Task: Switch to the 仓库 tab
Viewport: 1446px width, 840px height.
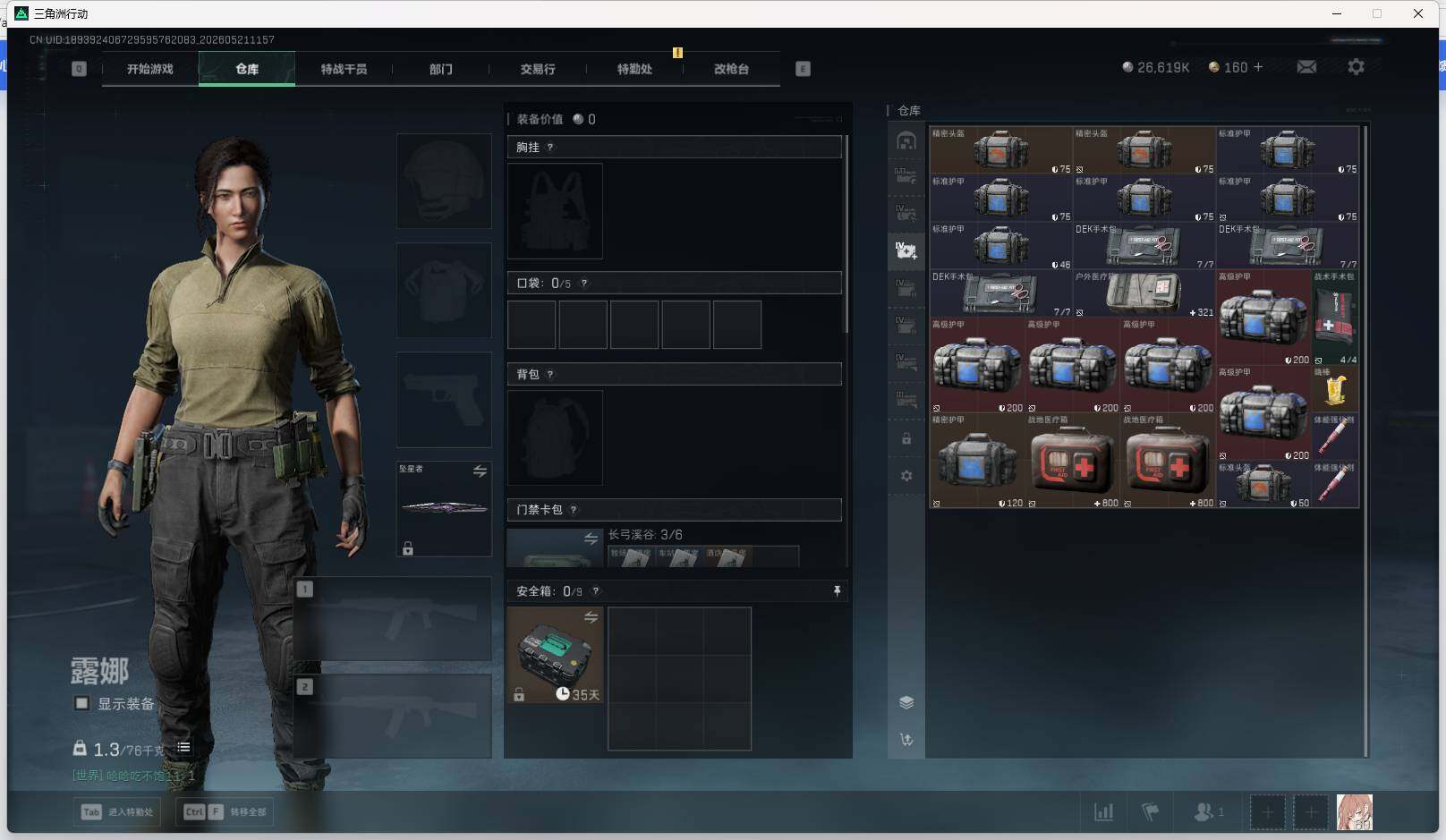Action: (x=247, y=69)
